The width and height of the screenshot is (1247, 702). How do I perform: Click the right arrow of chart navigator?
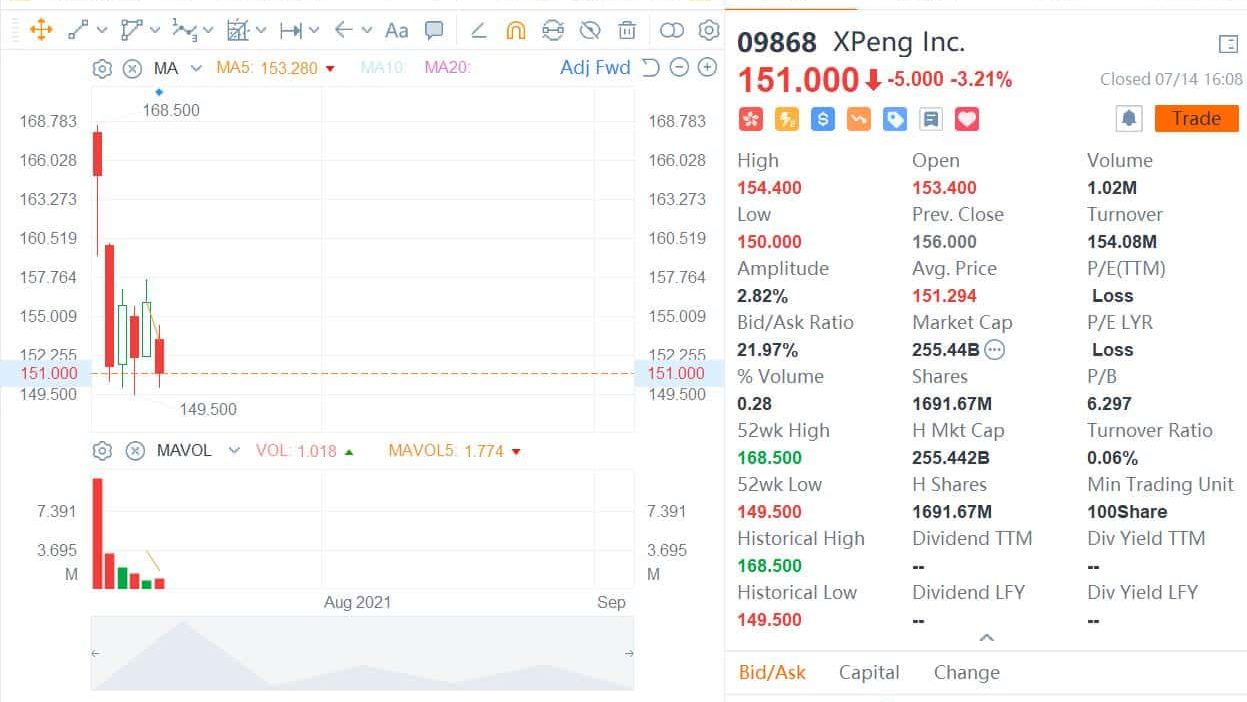coord(629,654)
